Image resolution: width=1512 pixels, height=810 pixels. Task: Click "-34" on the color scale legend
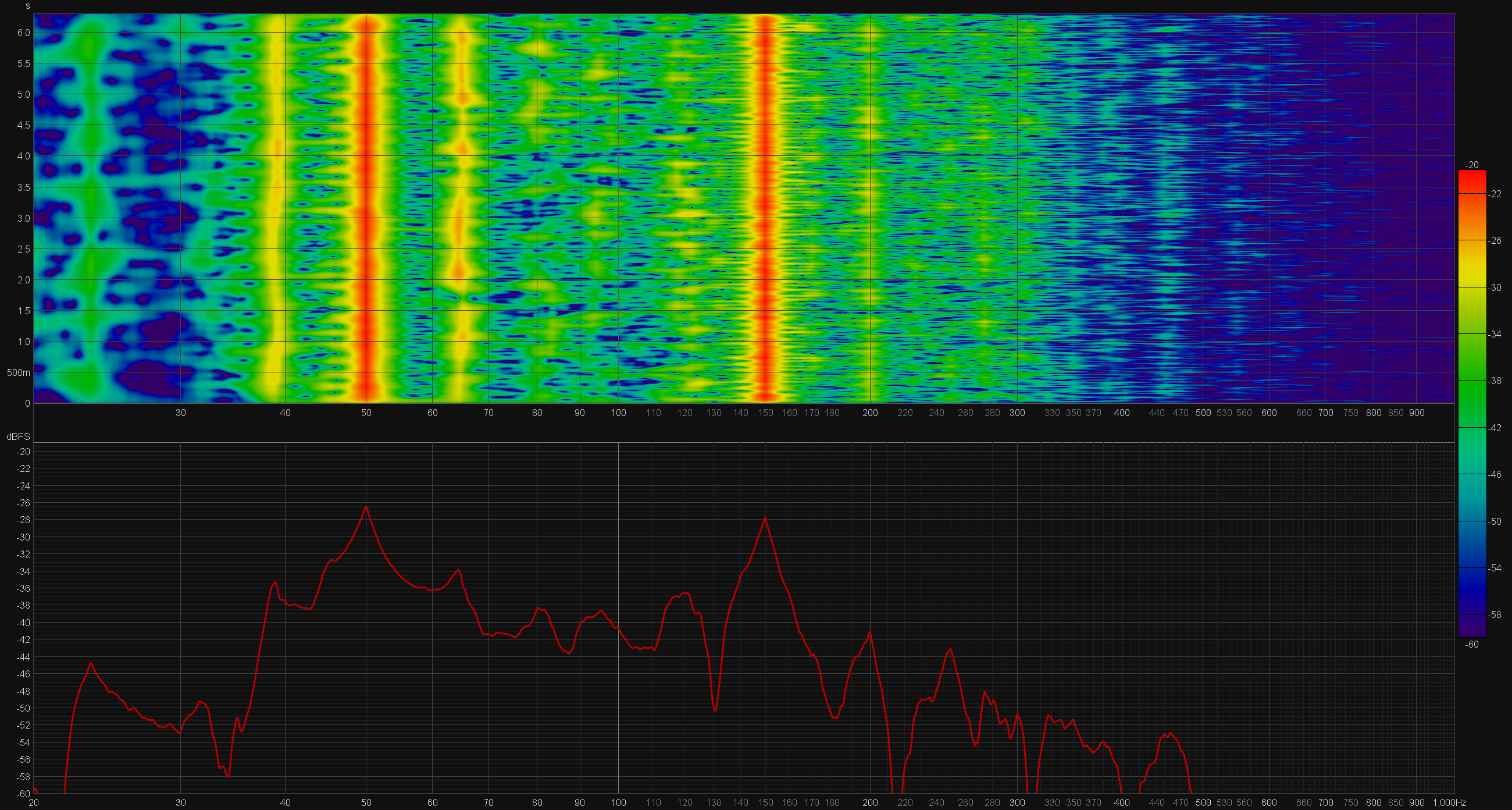tap(1495, 334)
